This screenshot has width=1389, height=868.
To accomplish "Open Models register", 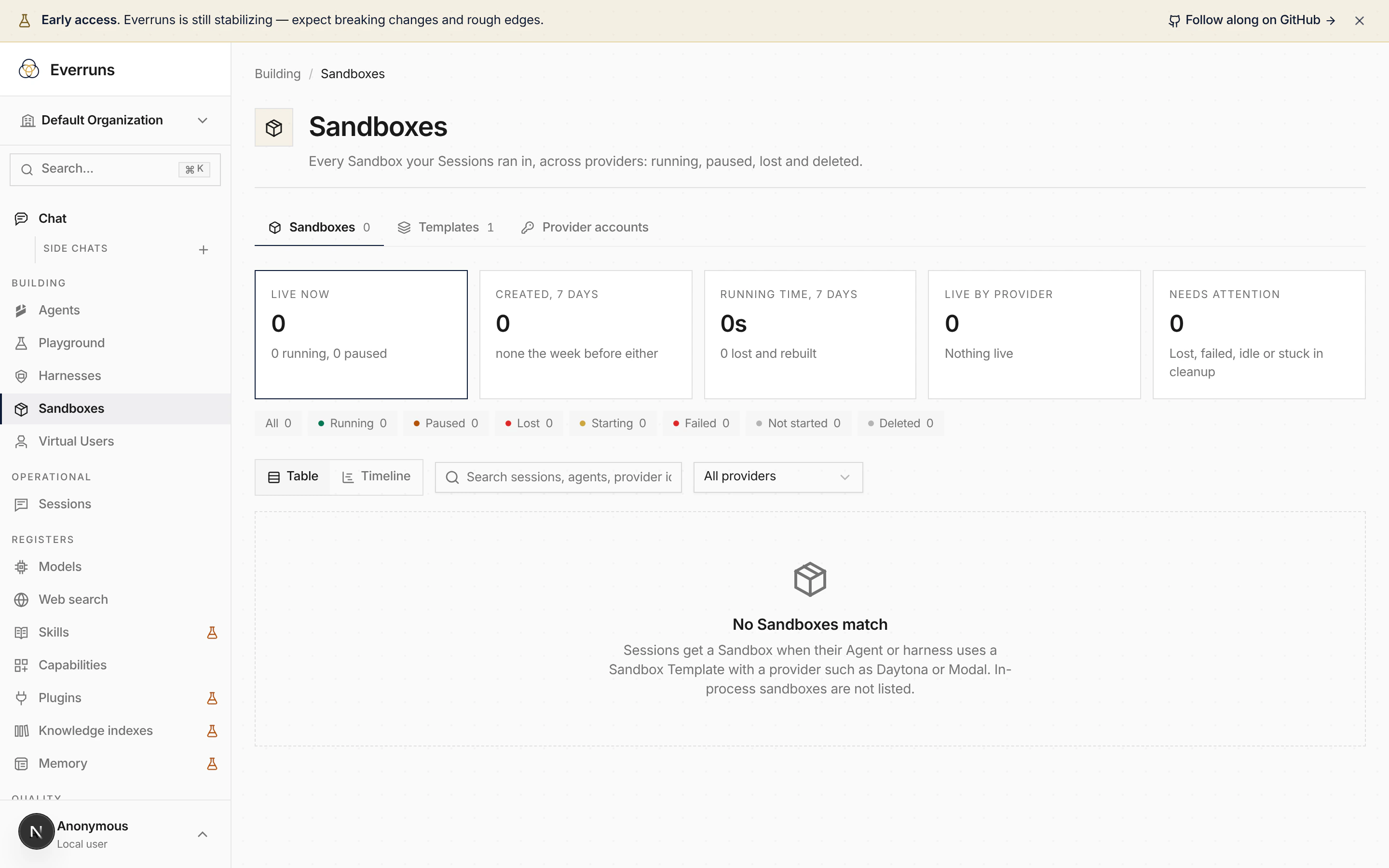I will [x=115, y=567].
